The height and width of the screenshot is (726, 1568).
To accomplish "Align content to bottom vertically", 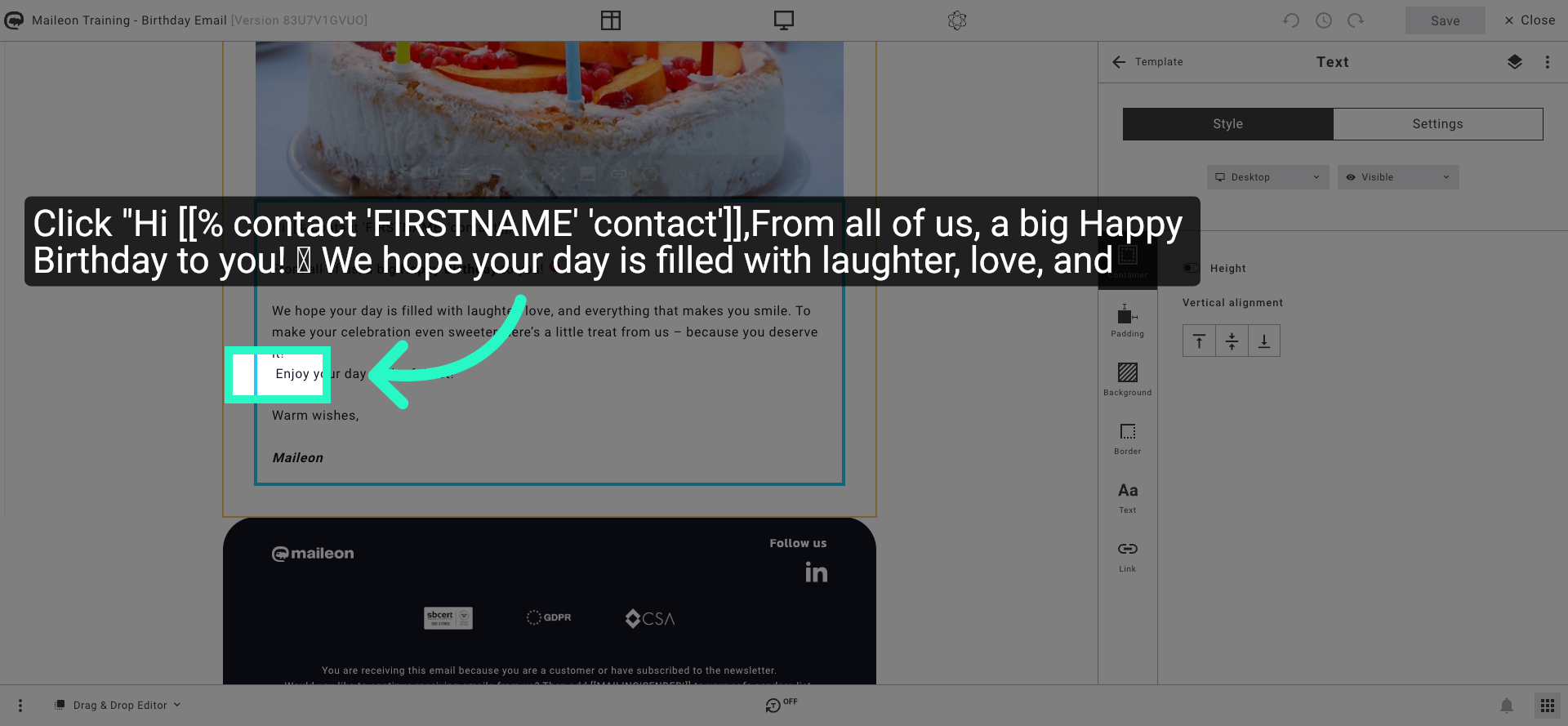I will (x=1264, y=341).
